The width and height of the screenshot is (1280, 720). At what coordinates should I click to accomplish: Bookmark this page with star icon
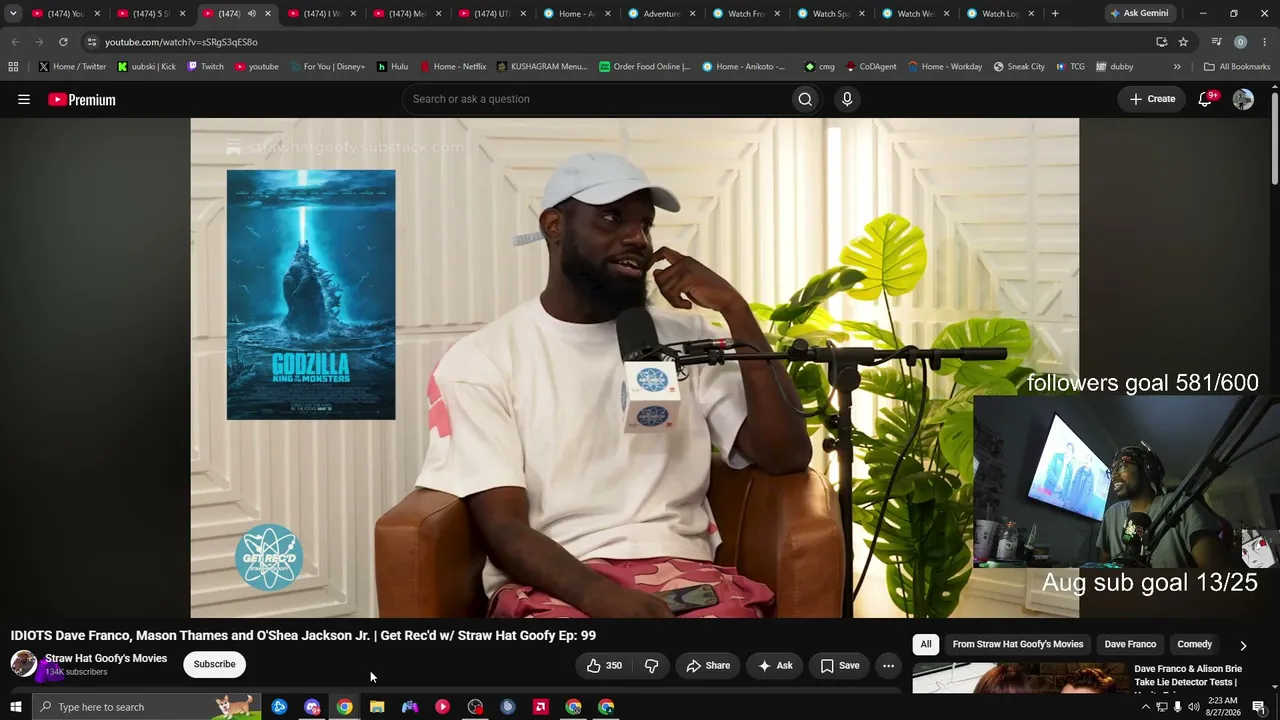(1183, 42)
